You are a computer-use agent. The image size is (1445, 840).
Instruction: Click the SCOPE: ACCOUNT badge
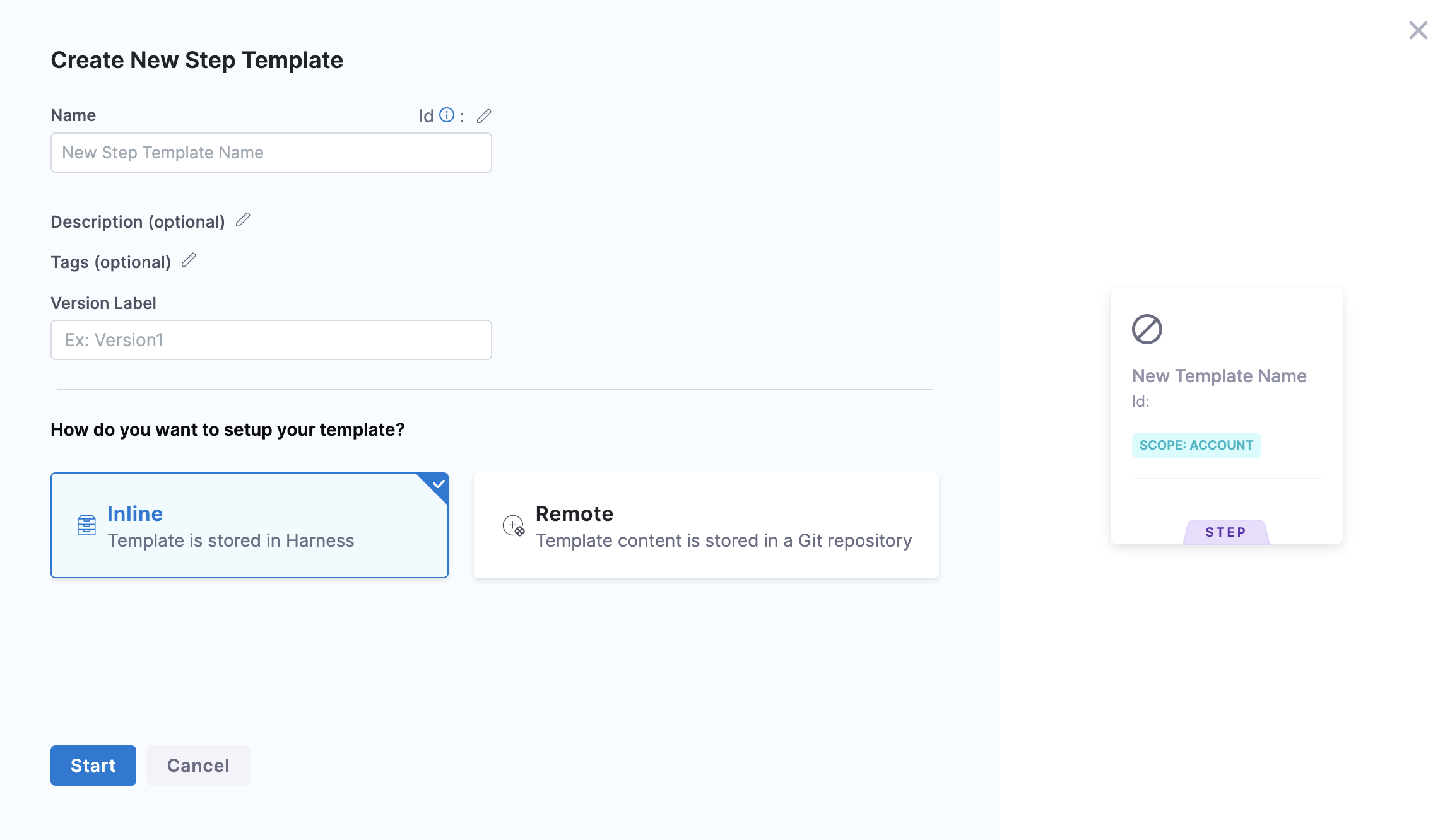pos(1196,445)
